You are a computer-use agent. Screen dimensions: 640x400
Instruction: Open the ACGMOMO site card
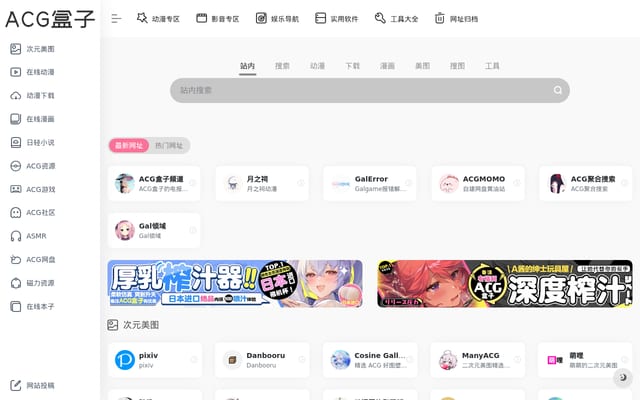click(478, 184)
